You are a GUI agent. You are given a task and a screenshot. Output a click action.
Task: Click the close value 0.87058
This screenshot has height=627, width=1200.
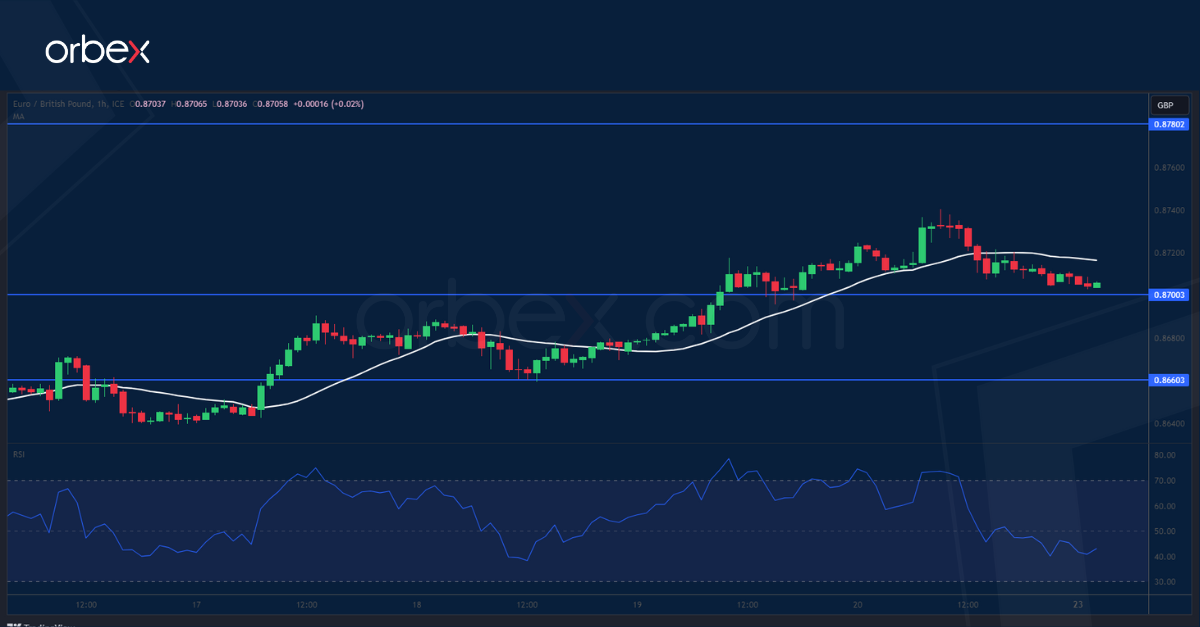tap(272, 104)
